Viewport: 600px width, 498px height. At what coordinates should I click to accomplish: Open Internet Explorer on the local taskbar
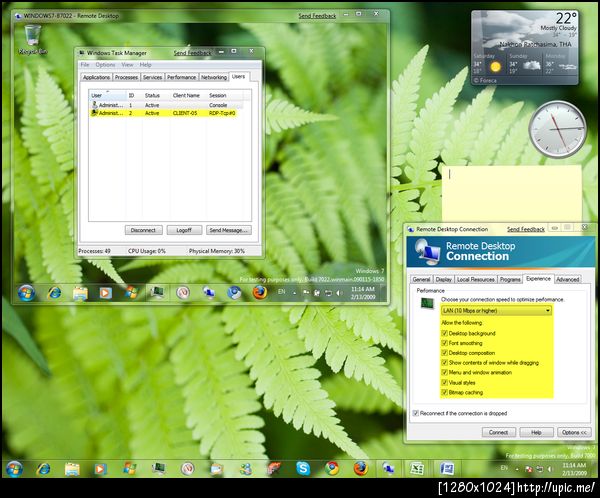tap(43, 469)
